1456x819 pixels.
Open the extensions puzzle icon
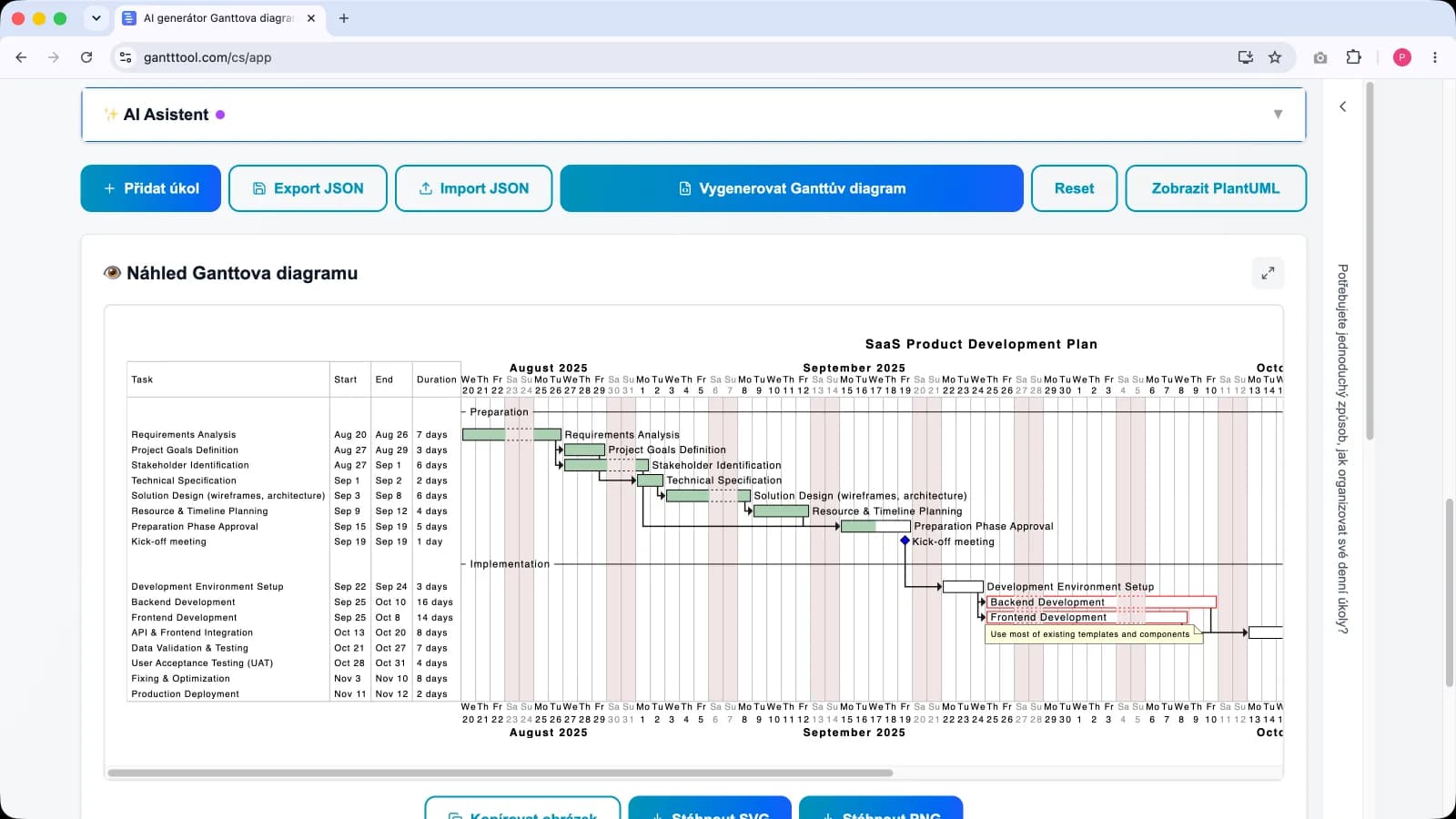[x=1354, y=57]
